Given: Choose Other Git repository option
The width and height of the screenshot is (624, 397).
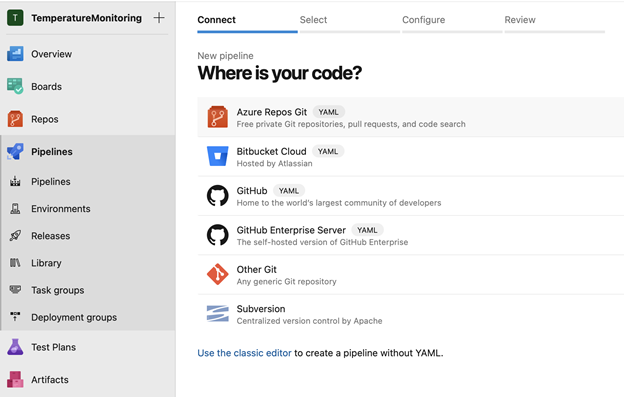Looking at the screenshot, I should pos(411,275).
